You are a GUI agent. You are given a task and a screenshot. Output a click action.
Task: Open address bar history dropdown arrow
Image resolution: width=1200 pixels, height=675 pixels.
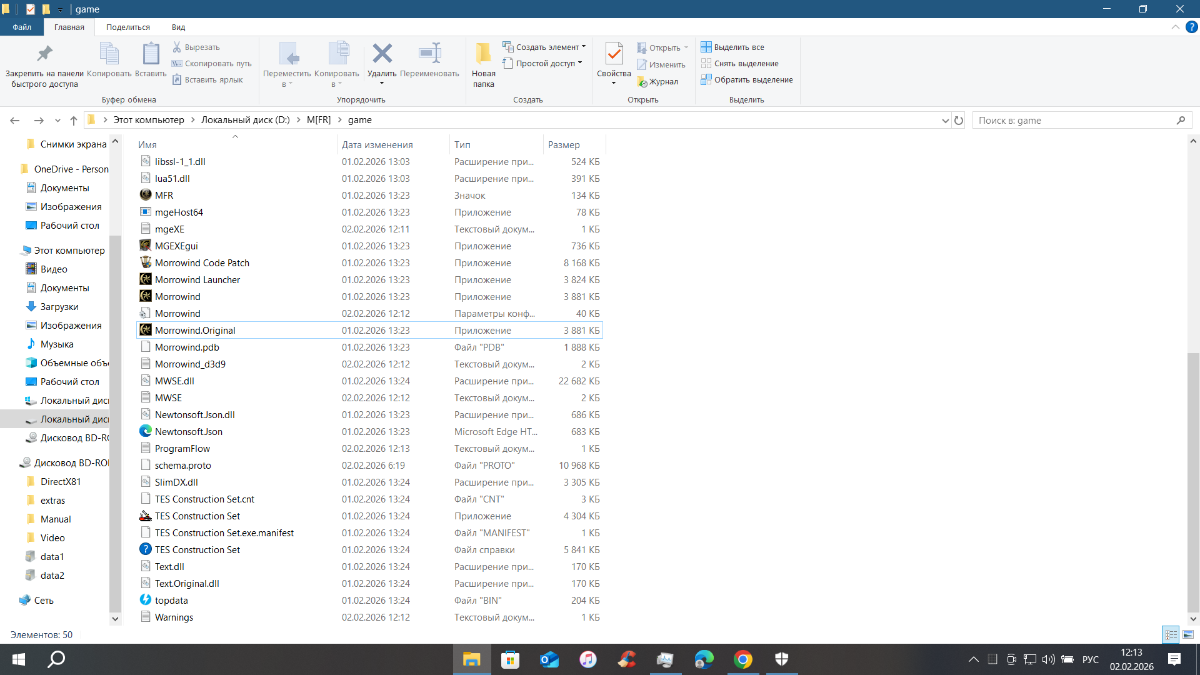(x=946, y=120)
